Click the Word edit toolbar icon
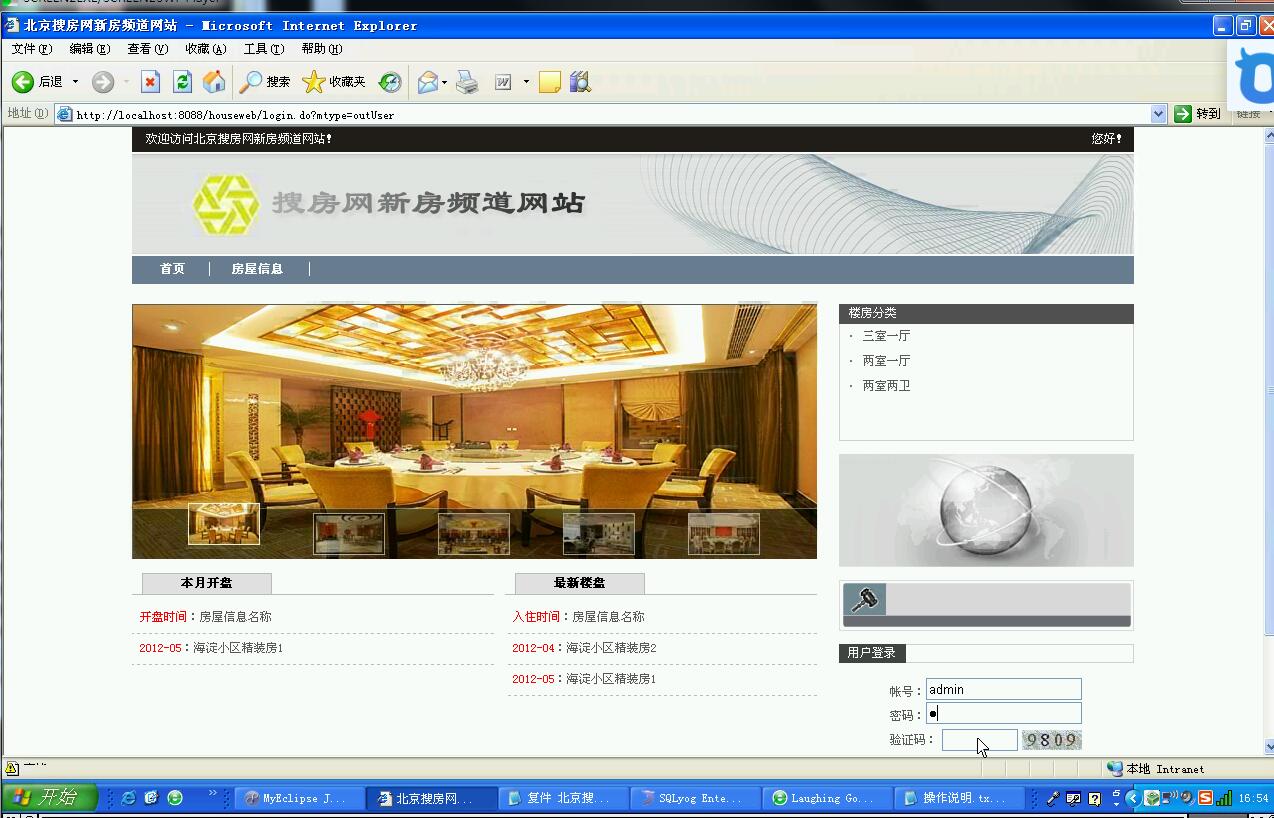Viewport: 1274px width, 818px height. click(x=503, y=82)
